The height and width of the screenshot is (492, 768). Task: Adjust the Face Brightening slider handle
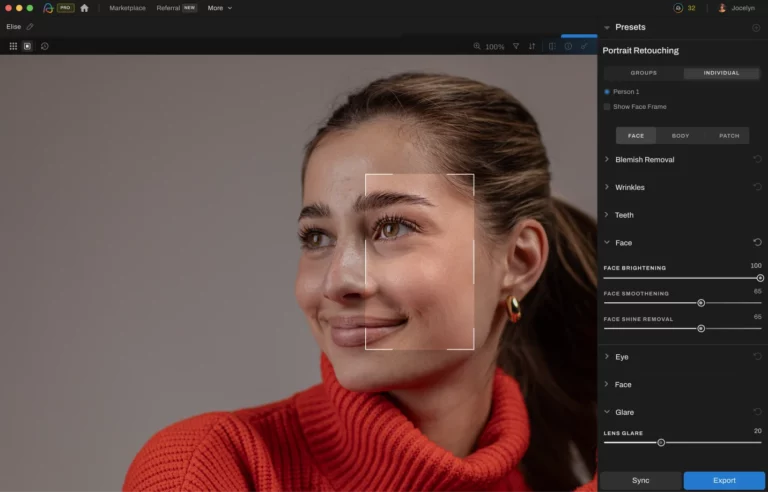(760, 278)
